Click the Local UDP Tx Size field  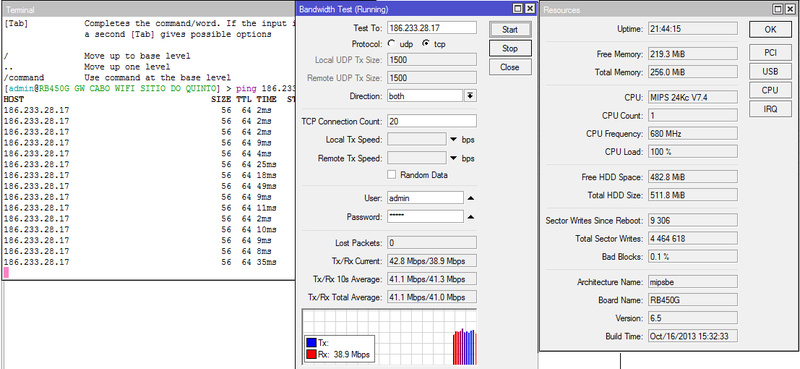[x=432, y=60]
